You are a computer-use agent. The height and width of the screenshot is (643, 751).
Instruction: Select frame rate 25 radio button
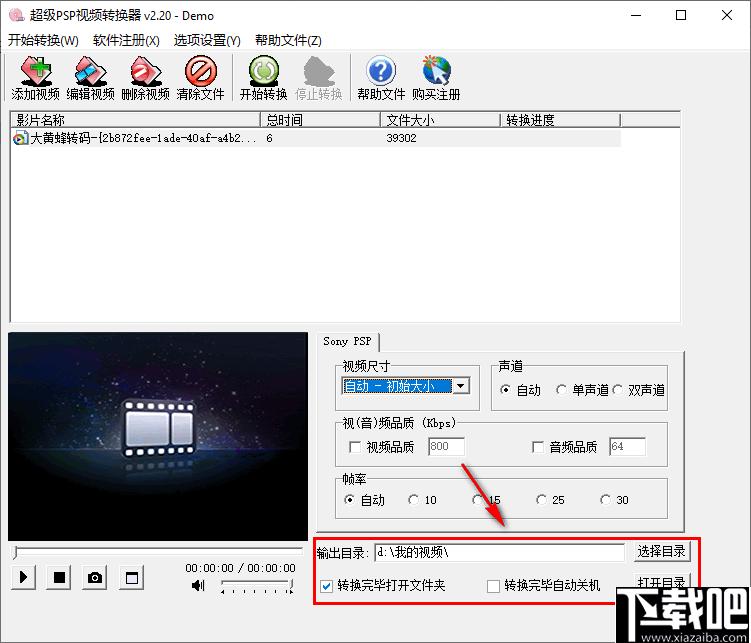tap(541, 500)
